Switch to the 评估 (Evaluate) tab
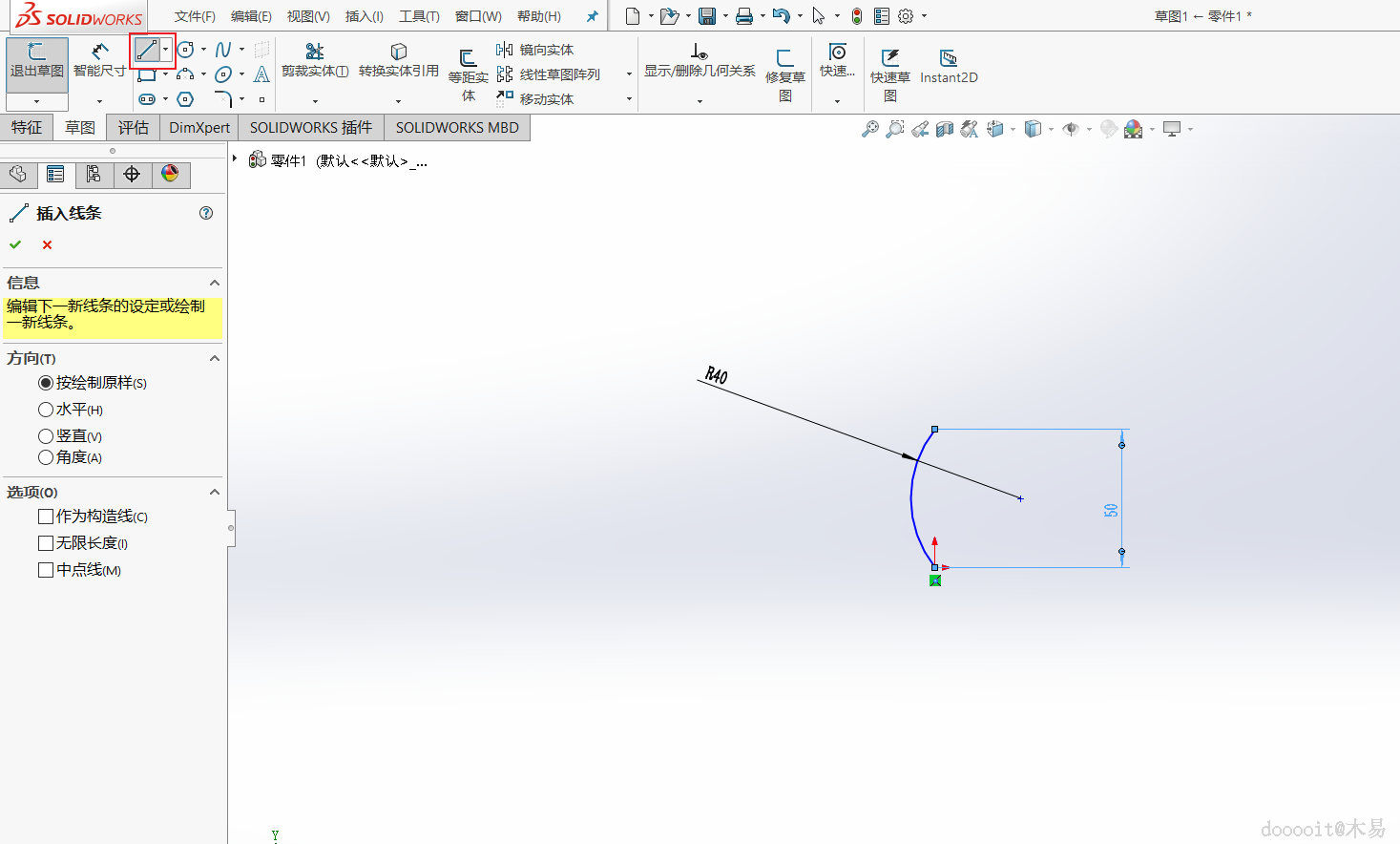 [133, 128]
